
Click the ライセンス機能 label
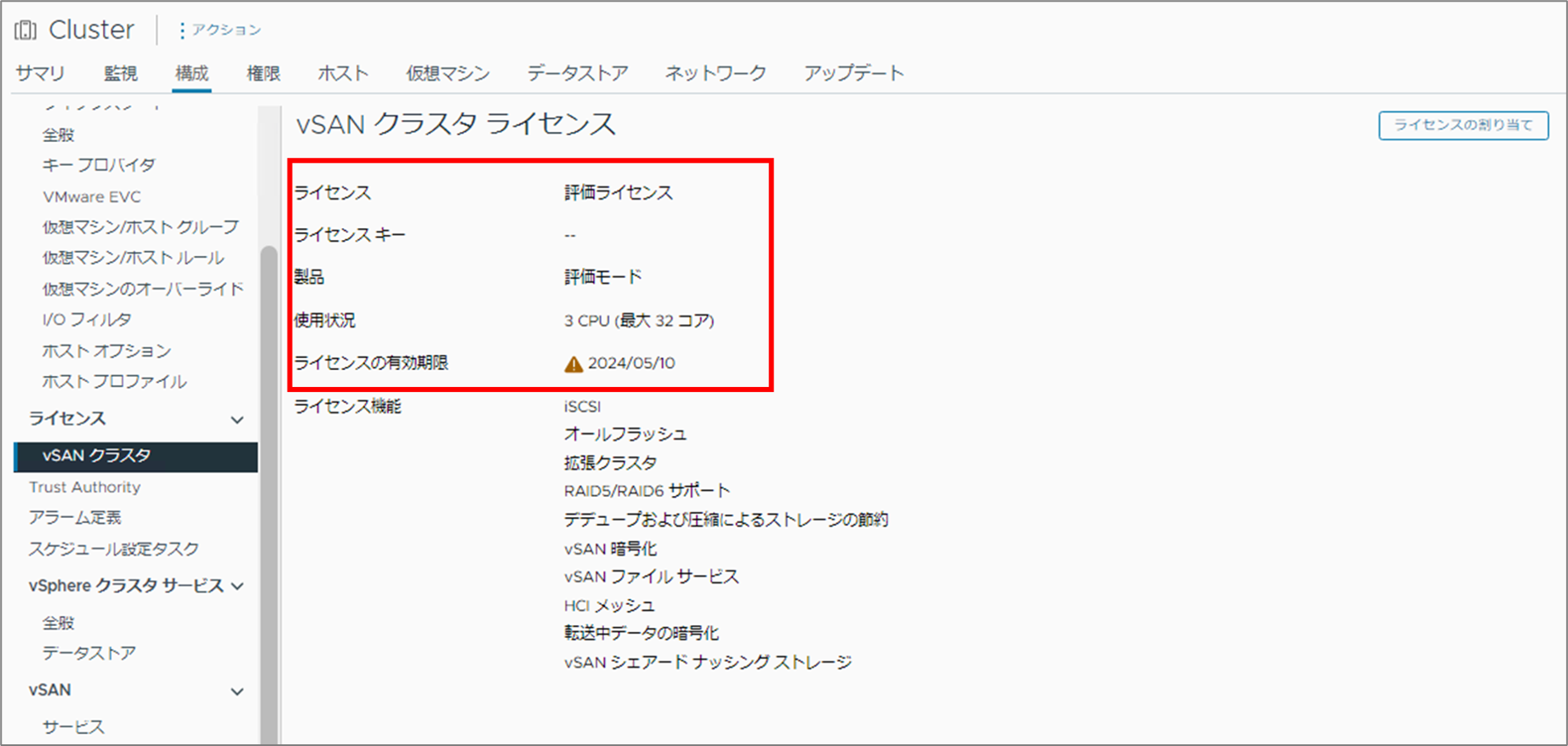point(347,407)
